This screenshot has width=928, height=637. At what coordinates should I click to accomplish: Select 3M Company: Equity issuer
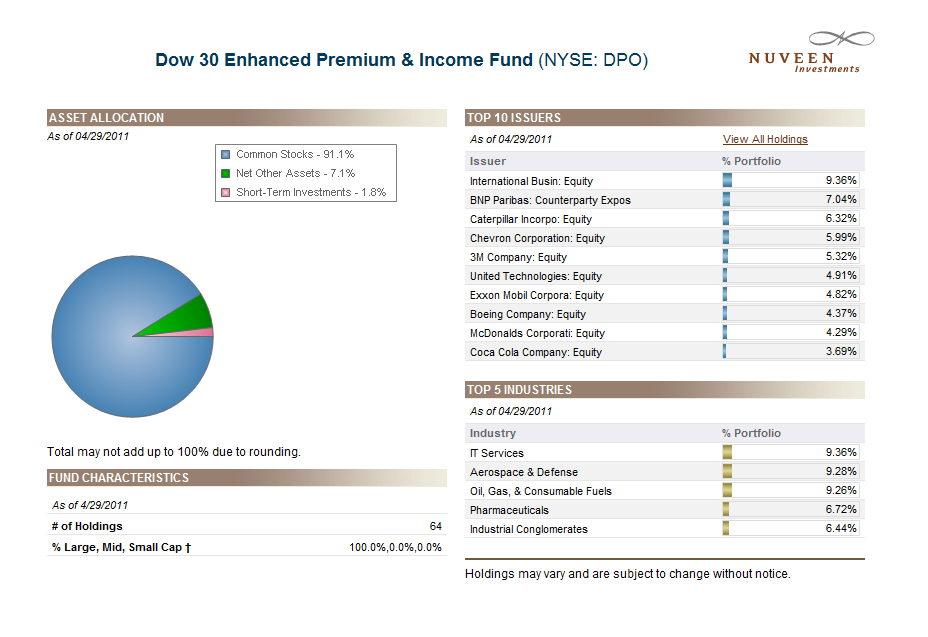pos(518,257)
